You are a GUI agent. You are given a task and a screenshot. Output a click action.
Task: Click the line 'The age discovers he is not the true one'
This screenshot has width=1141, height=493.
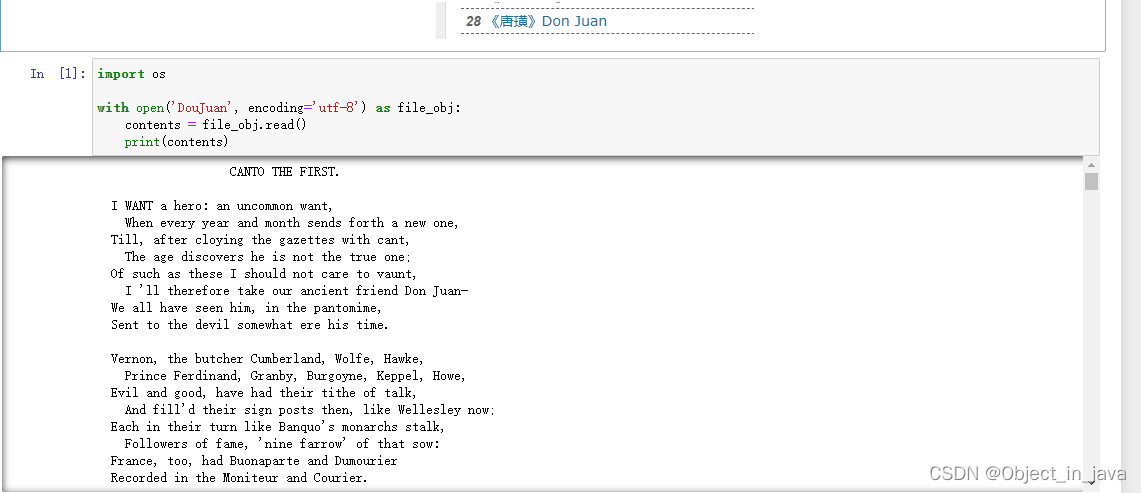[x=268, y=256]
